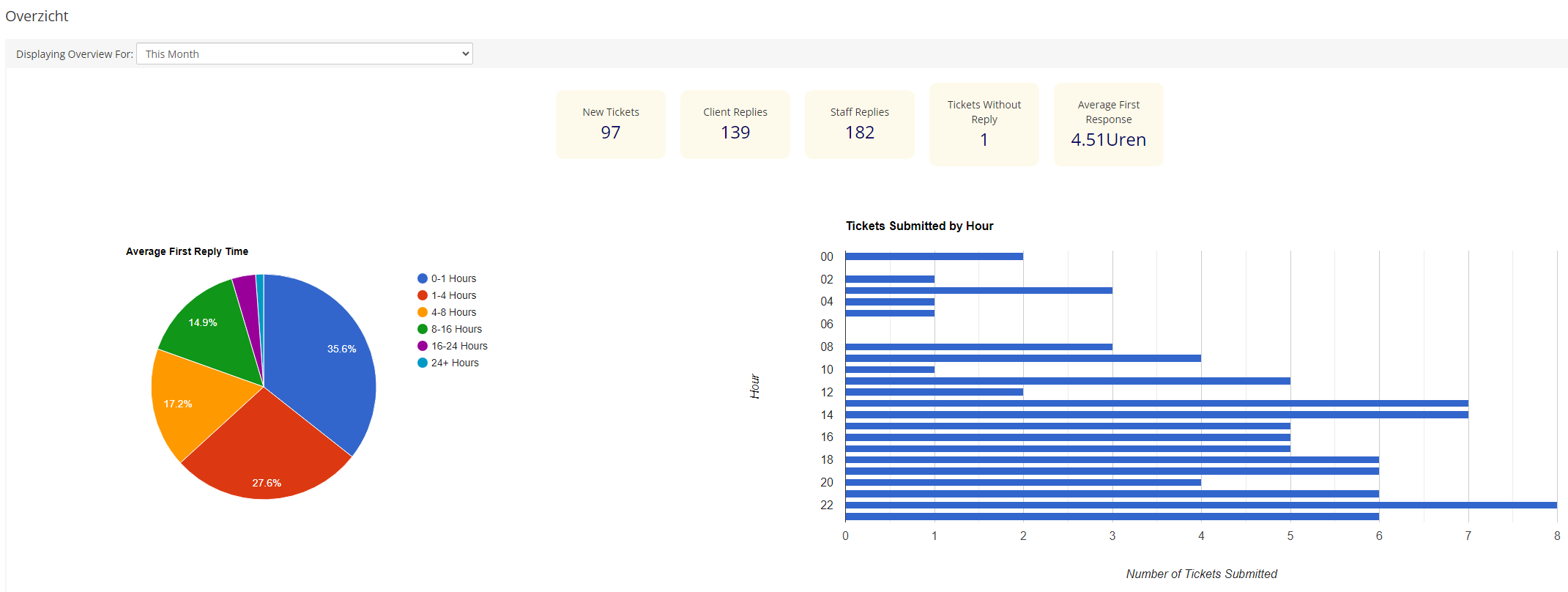Click the orange 4-8 Hours legend dot

tap(423, 312)
